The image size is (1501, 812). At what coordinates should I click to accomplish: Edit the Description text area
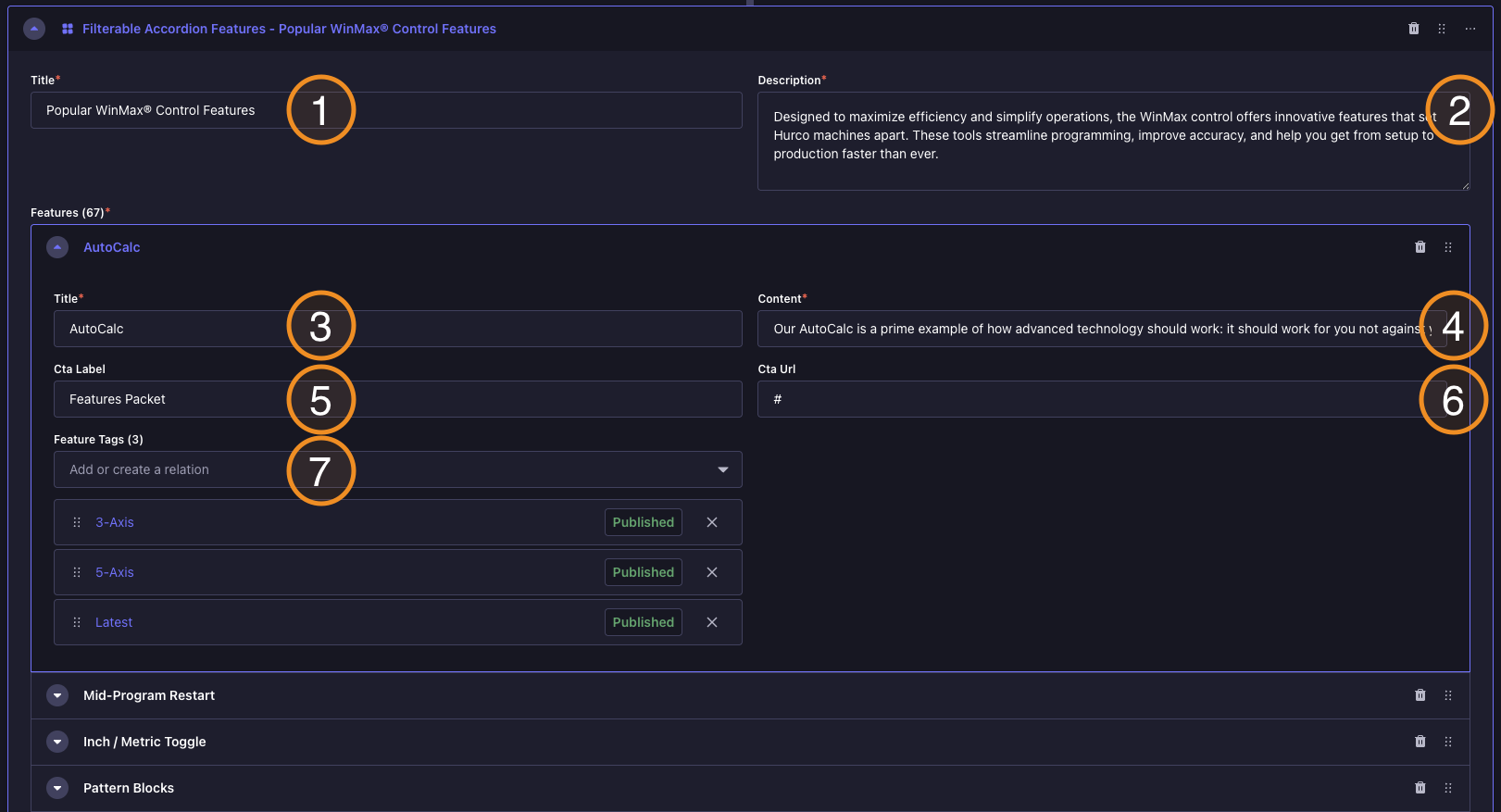[1114, 141]
